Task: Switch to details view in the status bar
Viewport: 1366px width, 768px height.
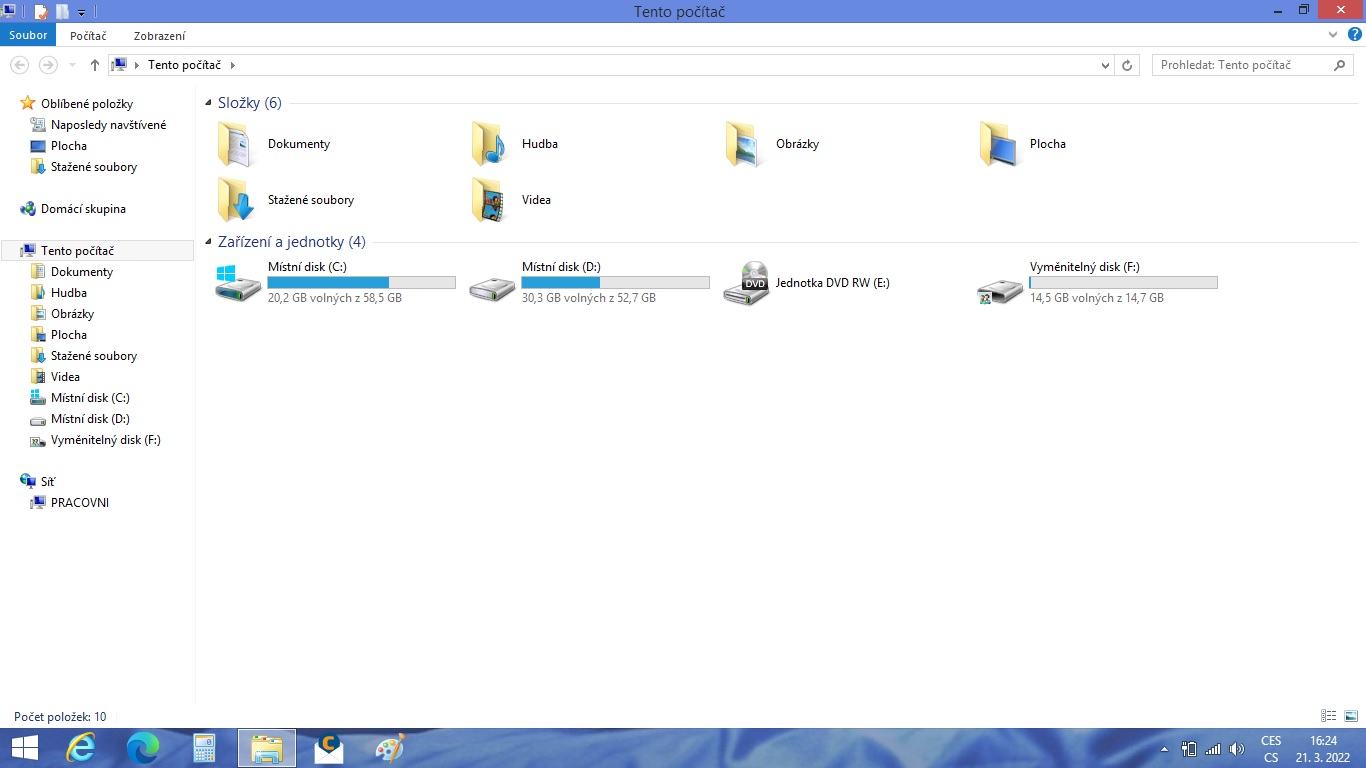Action: pyautogui.click(x=1329, y=716)
